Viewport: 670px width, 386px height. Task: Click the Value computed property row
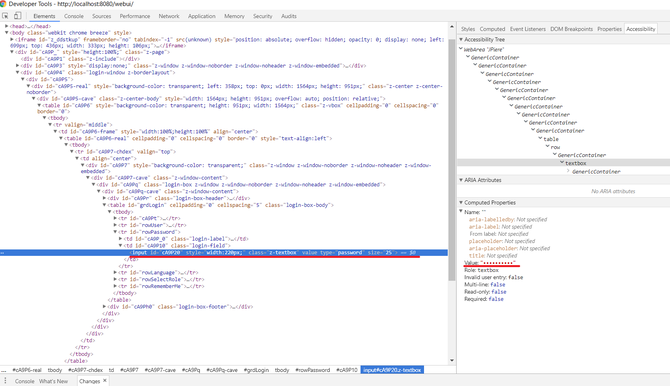[490, 263]
